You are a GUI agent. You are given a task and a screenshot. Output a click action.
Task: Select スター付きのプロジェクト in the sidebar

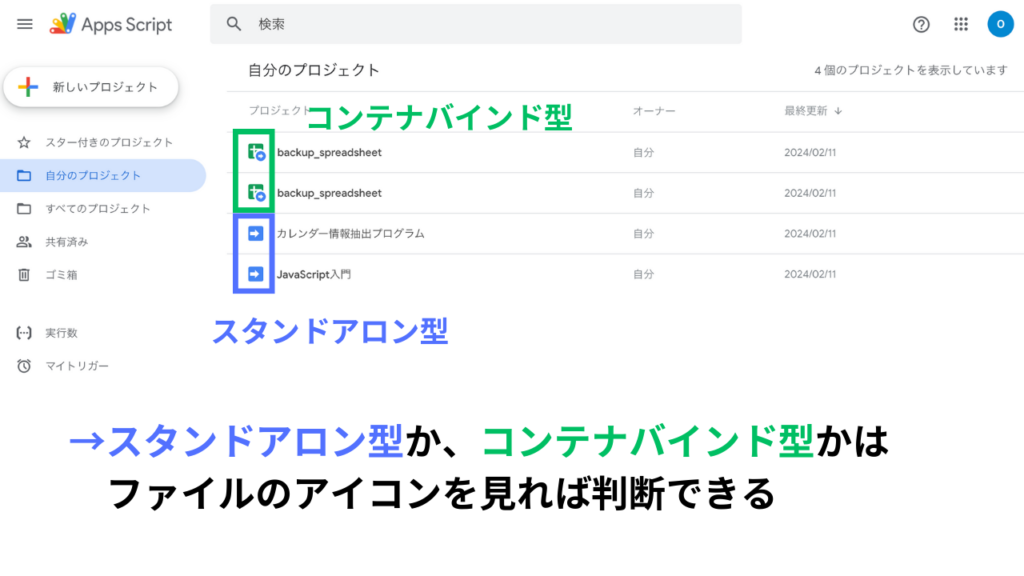coord(108,143)
